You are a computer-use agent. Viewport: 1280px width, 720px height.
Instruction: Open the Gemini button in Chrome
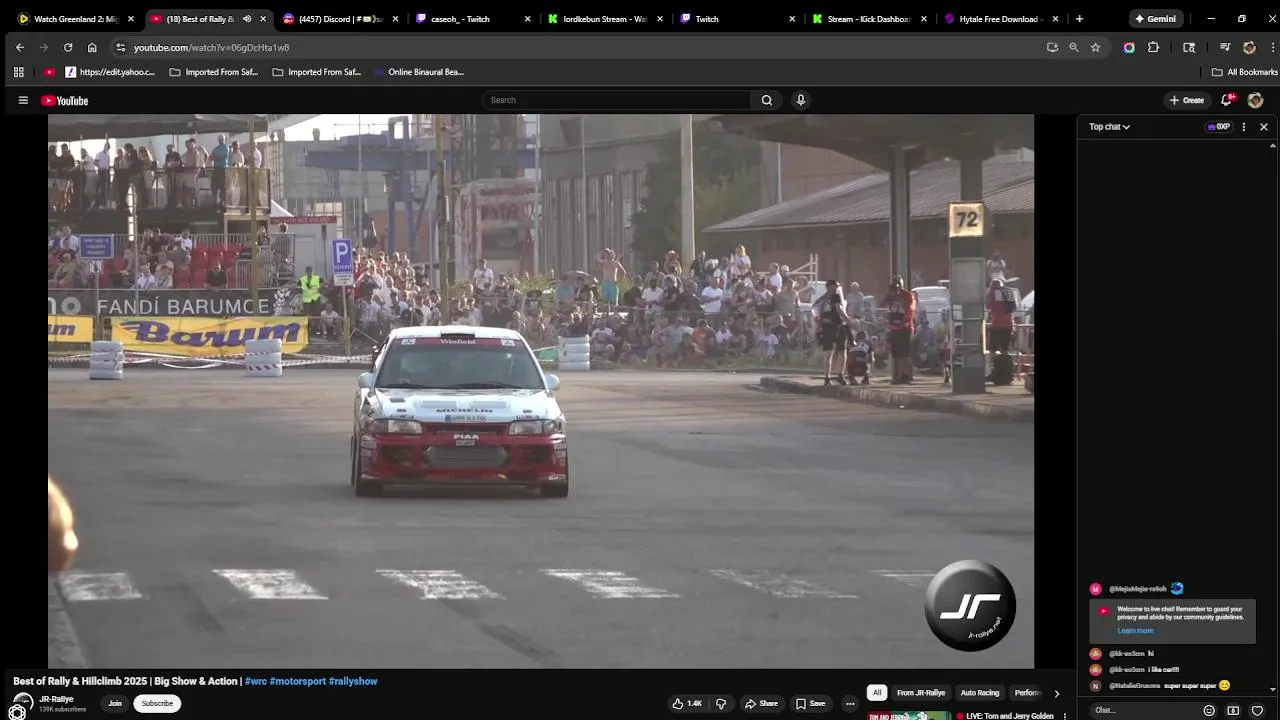pyautogui.click(x=1155, y=19)
